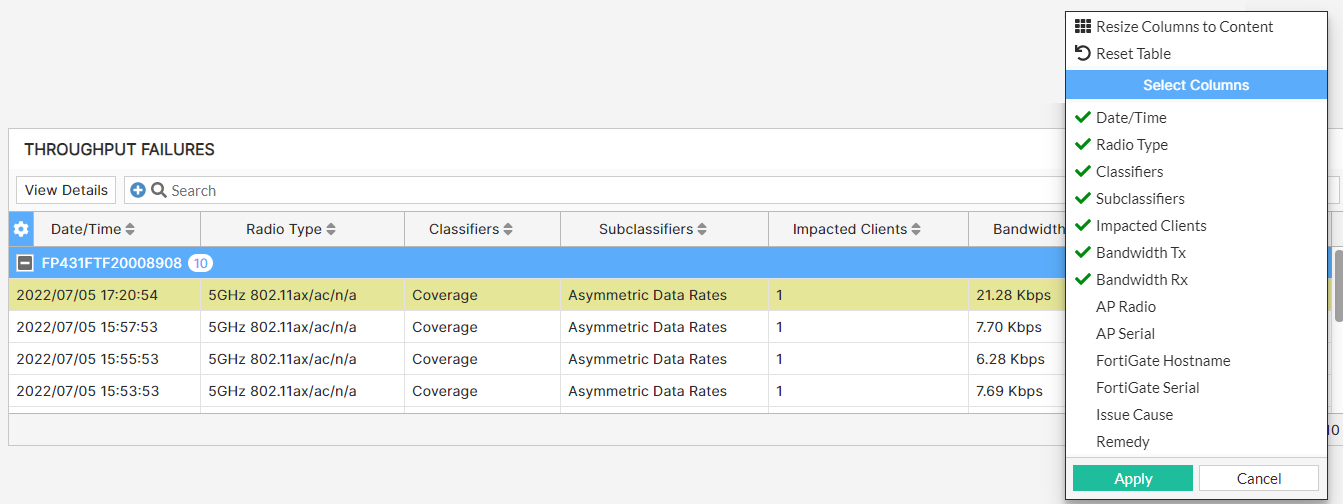Click the add search filter plus icon

tap(138, 190)
